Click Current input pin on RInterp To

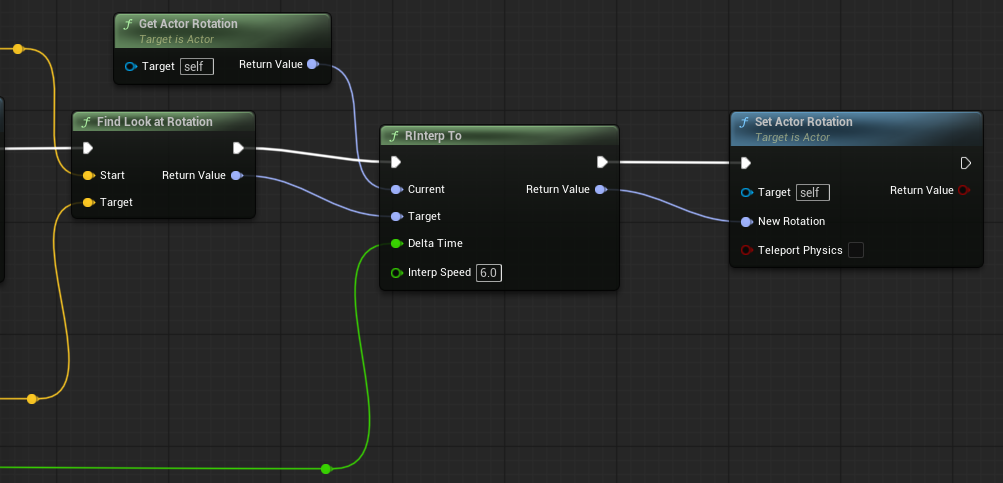[396, 189]
